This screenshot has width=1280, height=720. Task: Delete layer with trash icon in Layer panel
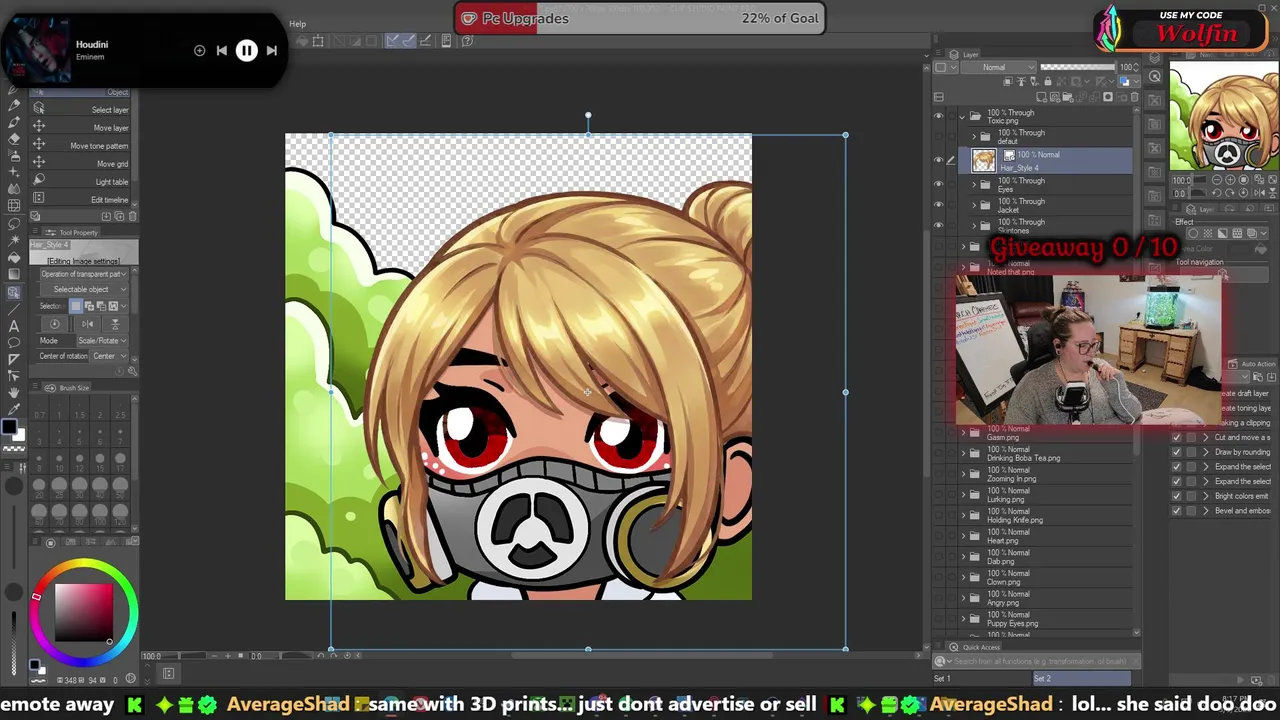point(1134,97)
